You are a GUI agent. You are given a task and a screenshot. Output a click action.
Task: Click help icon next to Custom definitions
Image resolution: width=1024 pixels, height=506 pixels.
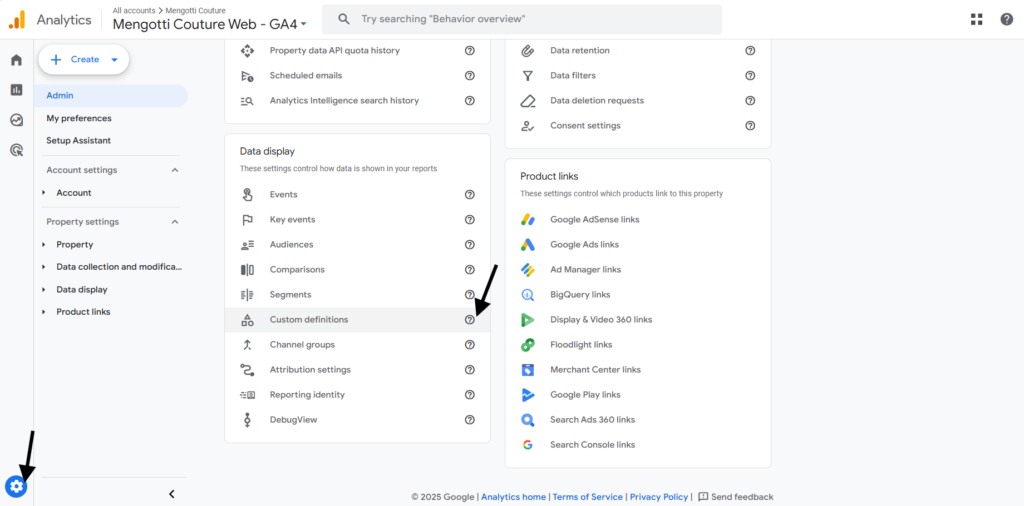tap(470, 320)
